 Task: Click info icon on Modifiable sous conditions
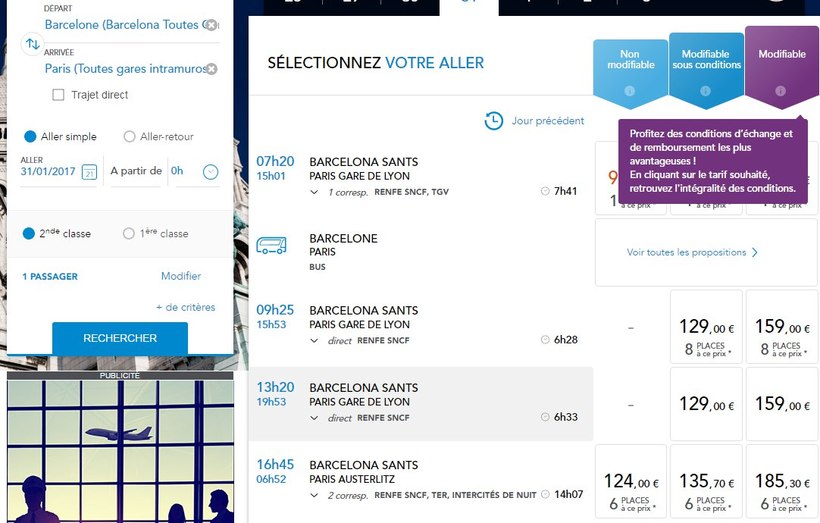pos(705,91)
